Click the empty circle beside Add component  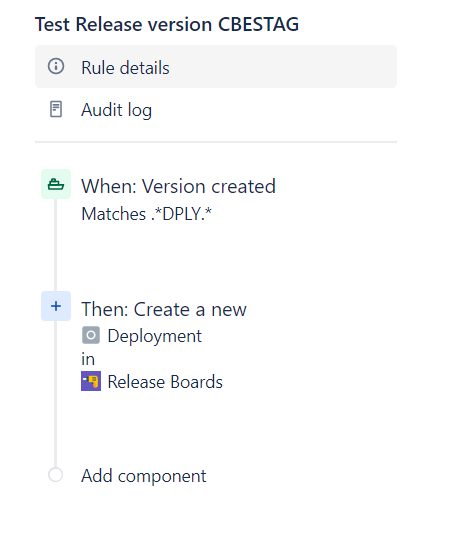click(55, 475)
